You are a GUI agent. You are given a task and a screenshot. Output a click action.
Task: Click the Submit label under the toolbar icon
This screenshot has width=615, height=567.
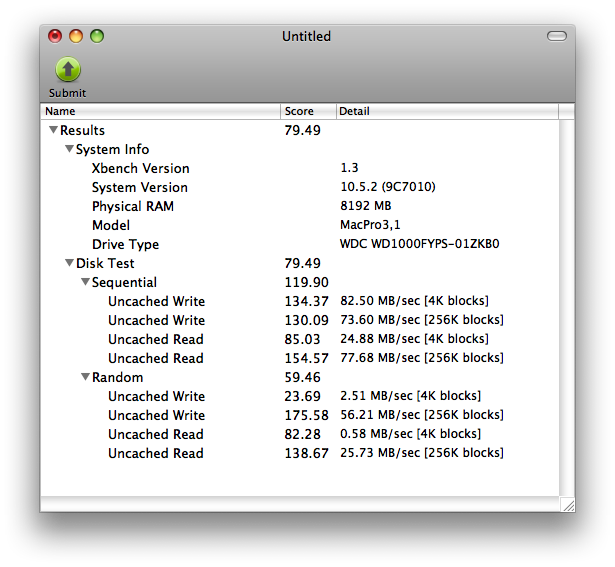[x=67, y=93]
